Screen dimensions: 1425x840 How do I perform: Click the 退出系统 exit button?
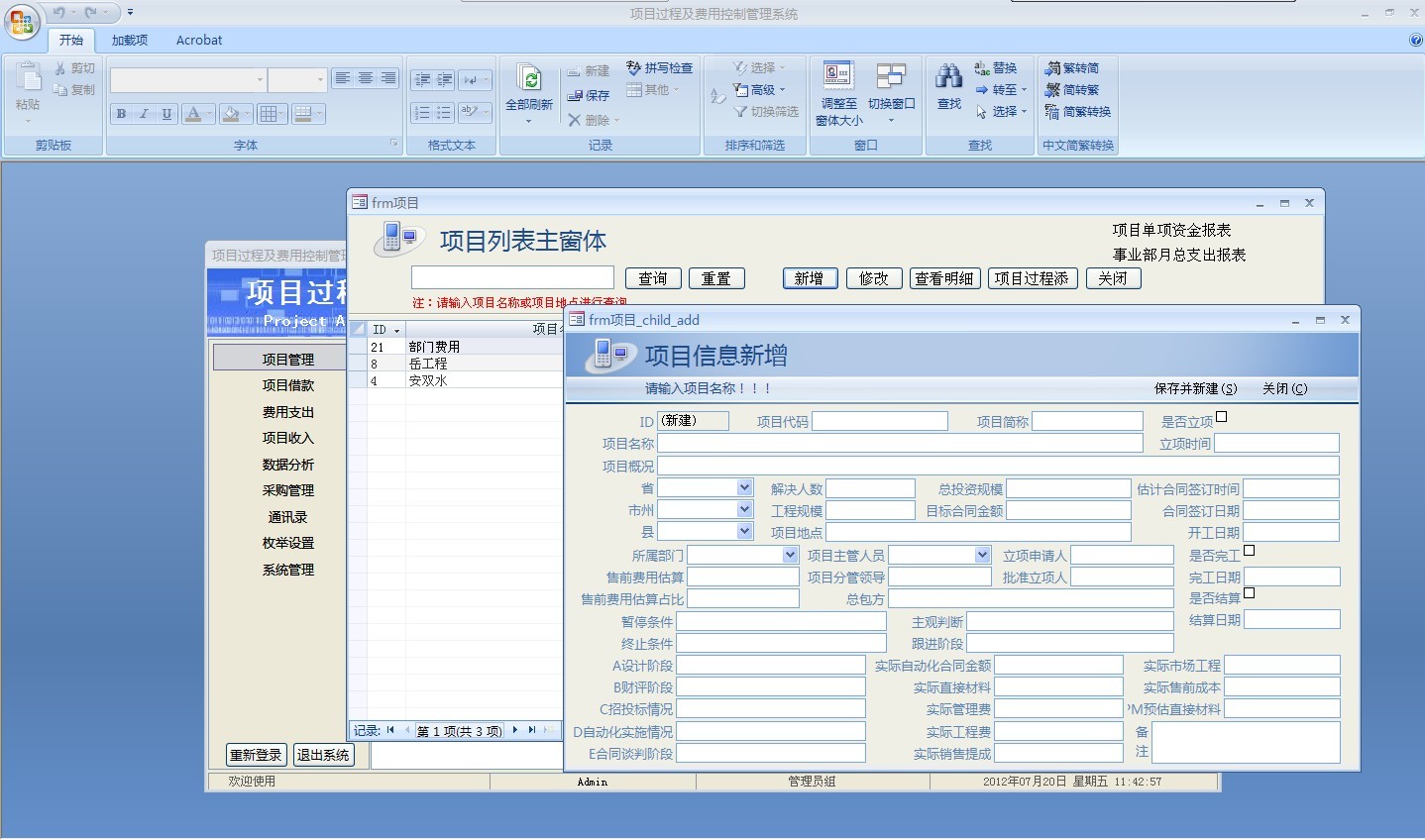click(323, 755)
